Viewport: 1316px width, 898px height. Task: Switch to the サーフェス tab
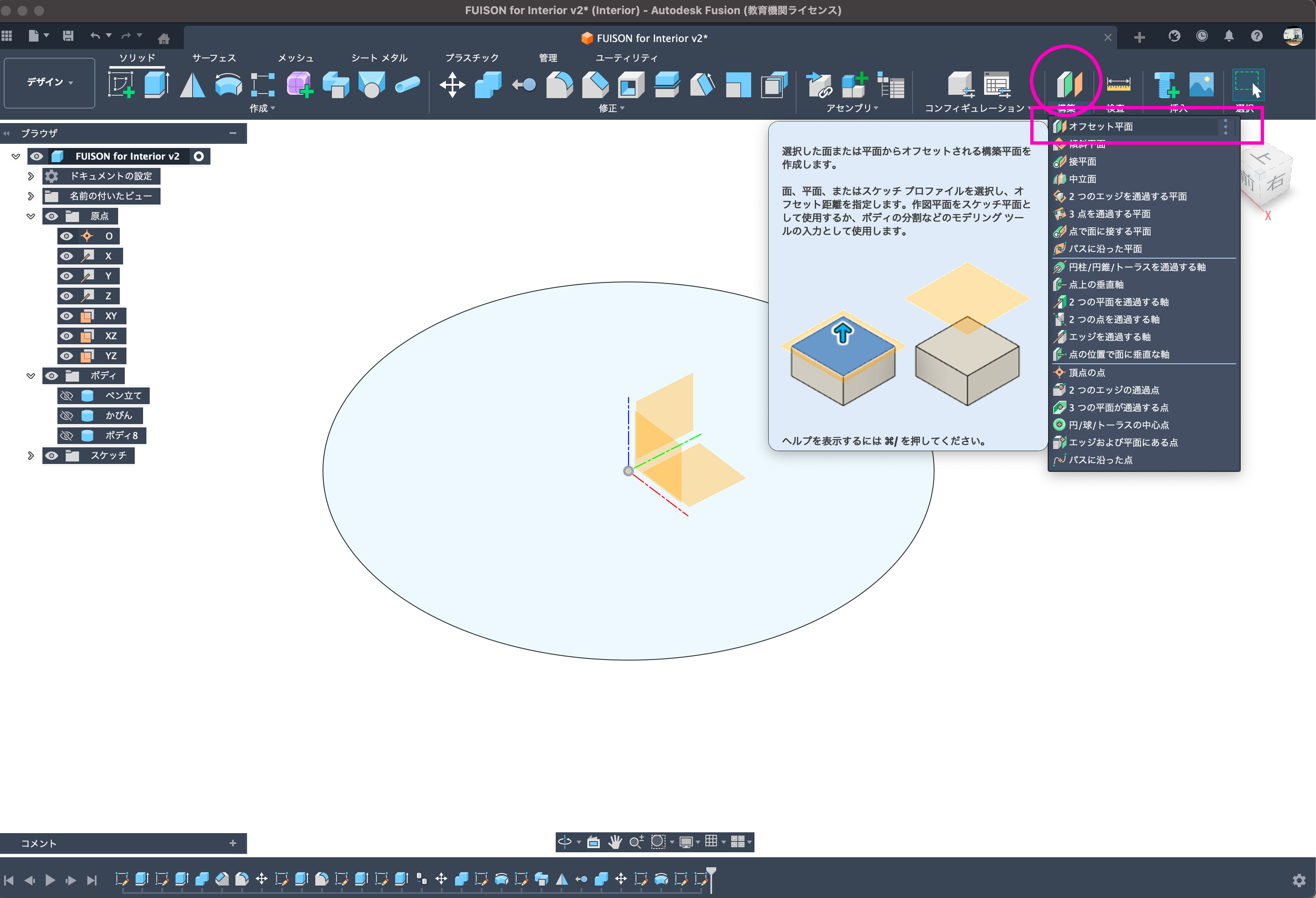(x=213, y=58)
